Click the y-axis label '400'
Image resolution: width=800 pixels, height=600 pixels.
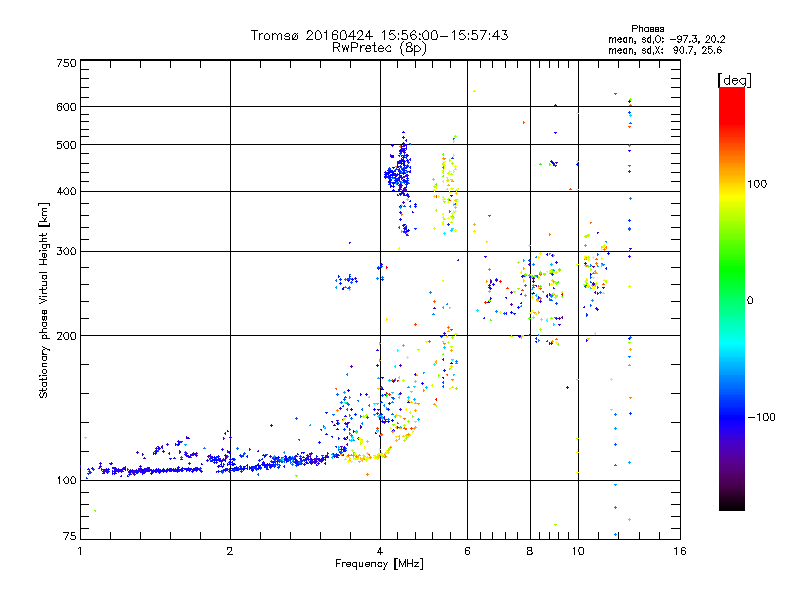pos(66,192)
